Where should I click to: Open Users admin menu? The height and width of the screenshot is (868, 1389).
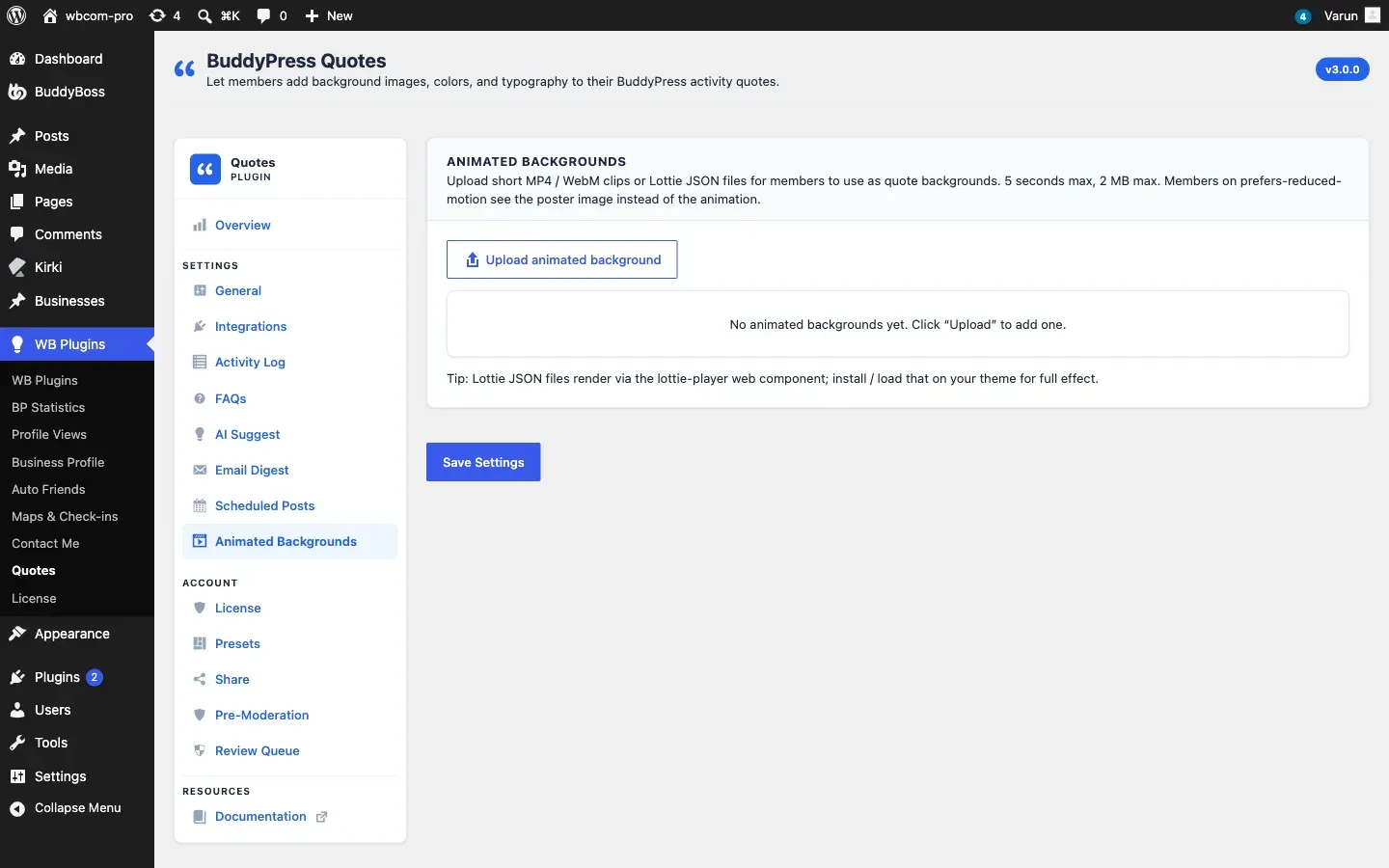click(x=77, y=710)
